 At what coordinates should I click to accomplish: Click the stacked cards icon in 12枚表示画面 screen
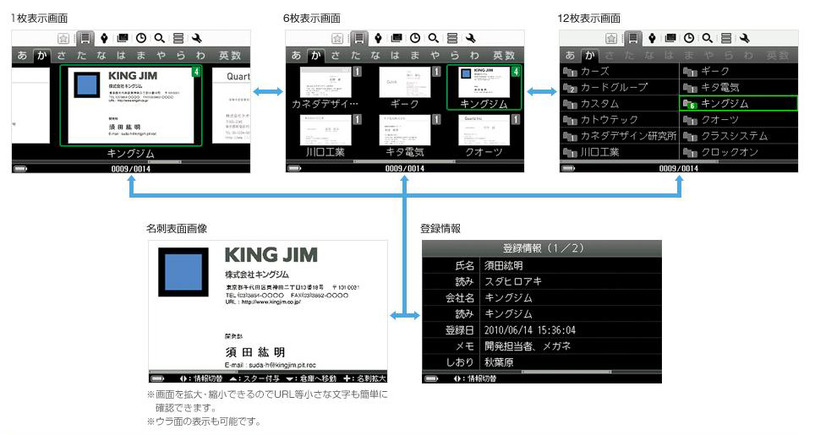[670, 38]
